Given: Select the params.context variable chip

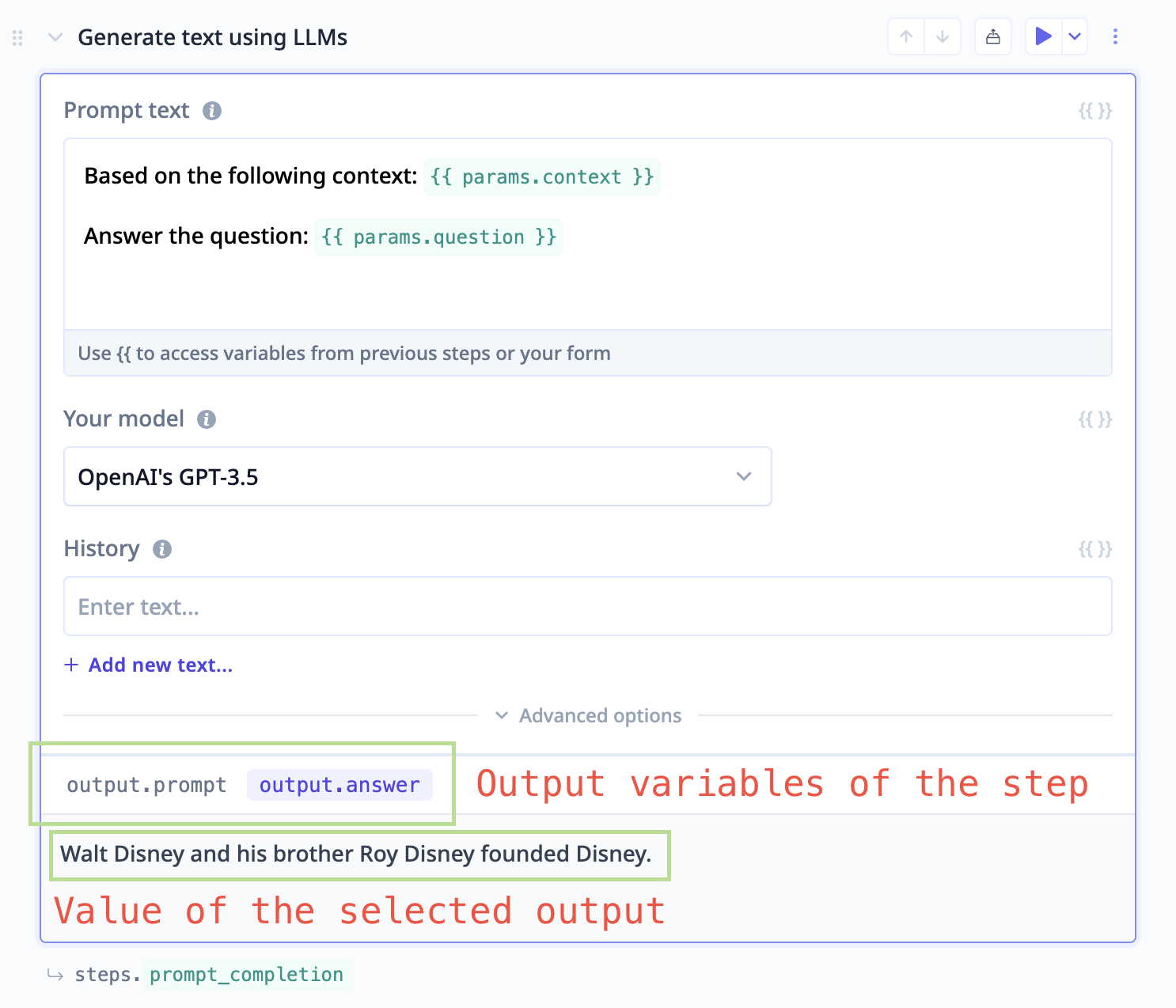Looking at the screenshot, I should point(542,177).
